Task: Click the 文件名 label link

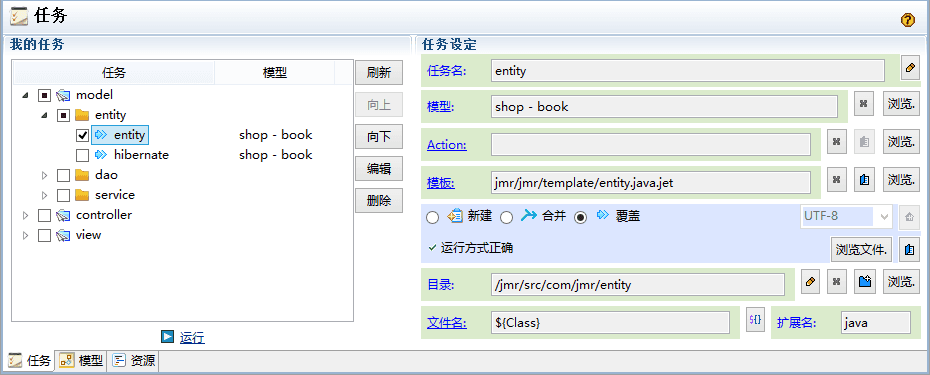Action: 447,323
